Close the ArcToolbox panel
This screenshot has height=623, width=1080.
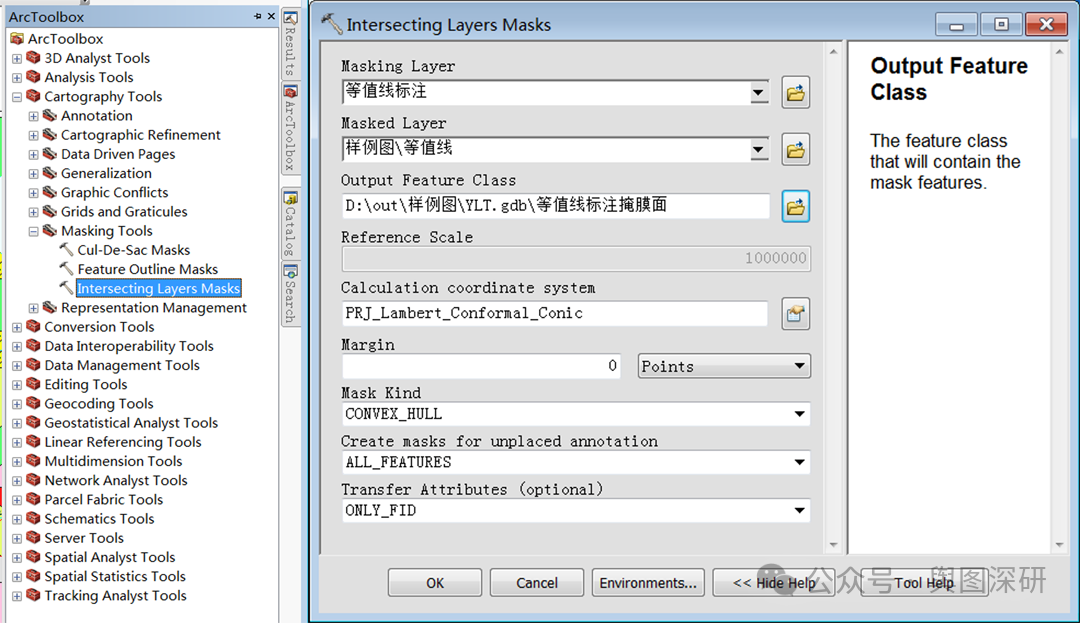pos(271,16)
